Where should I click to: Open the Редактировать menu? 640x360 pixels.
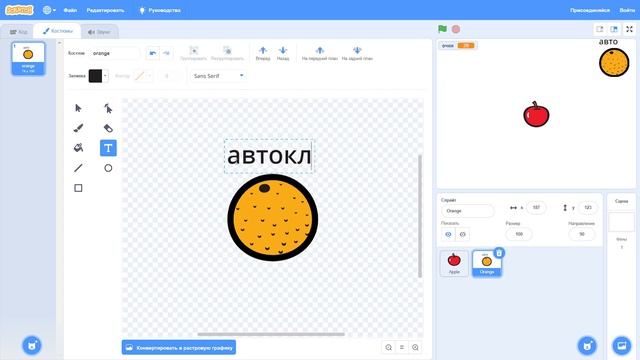(x=105, y=10)
